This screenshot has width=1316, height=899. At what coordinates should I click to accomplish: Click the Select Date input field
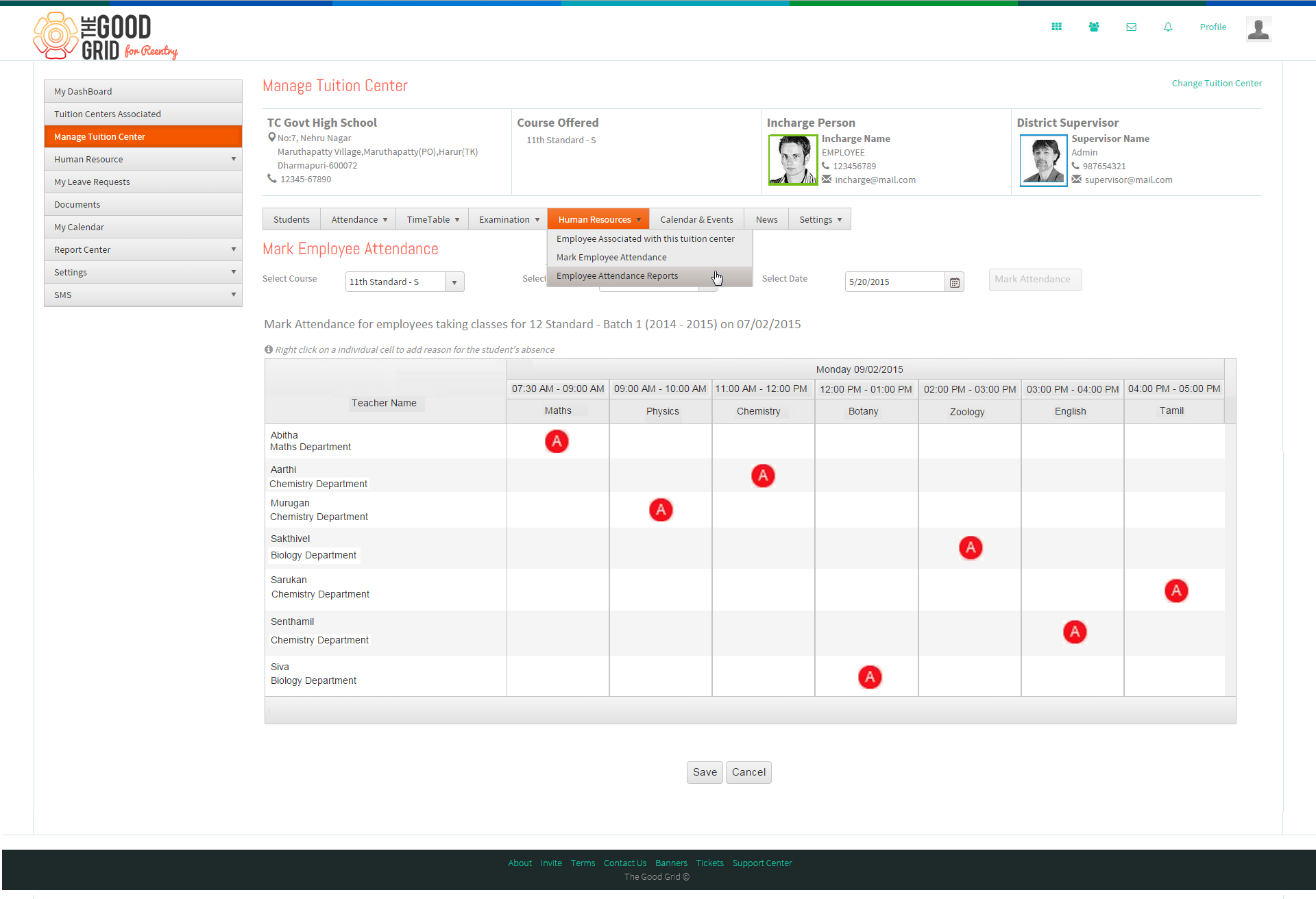point(895,282)
